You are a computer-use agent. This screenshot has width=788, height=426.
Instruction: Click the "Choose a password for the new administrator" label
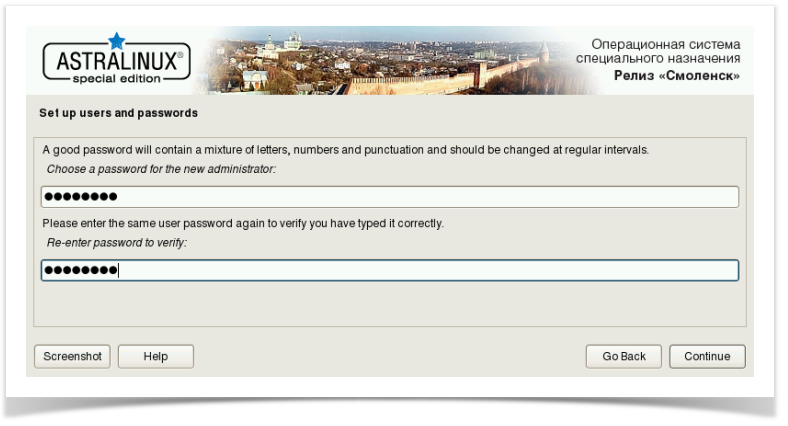tap(161, 169)
